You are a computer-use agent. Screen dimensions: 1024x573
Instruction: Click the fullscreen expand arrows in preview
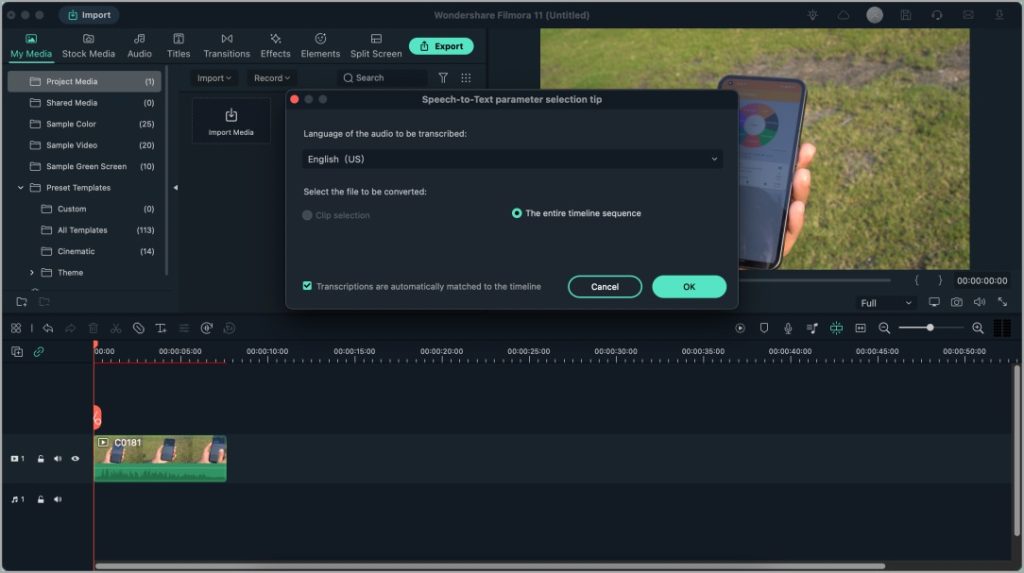pyautogui.click(x=1002, y=302)
